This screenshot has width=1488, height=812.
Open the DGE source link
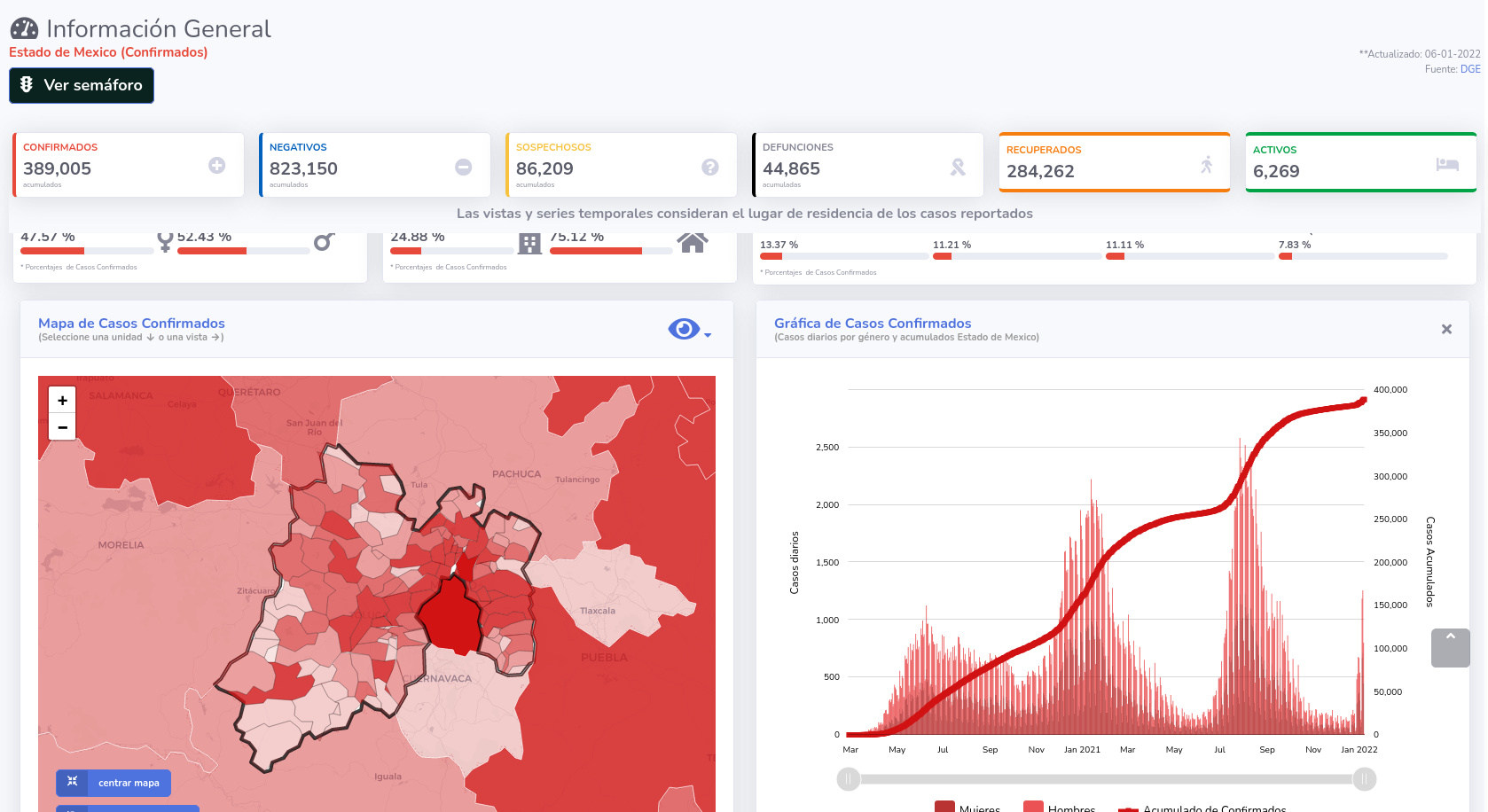pyautogui.click(x=1470, y=69)
